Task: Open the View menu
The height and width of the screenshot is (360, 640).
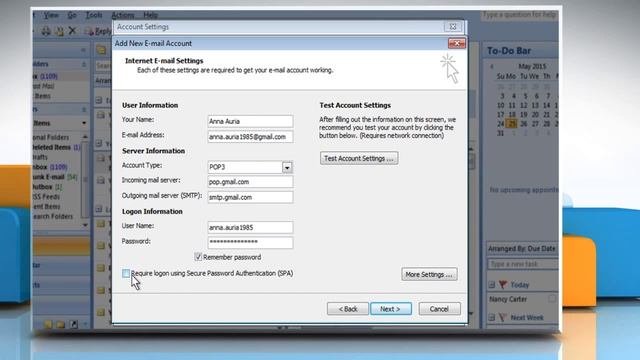Action: point(51,15)
